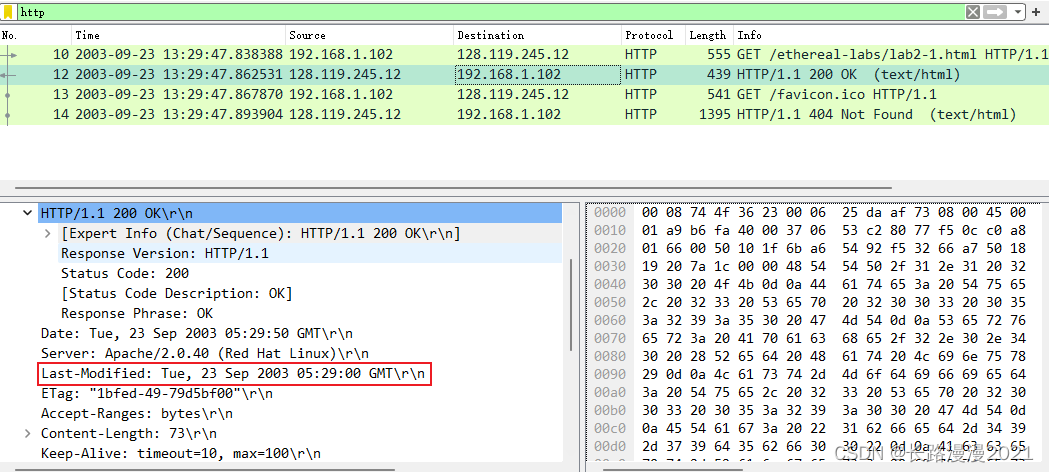Click the display filter bookmark icon
The image size is (1049, 472).
tap(8, 12)
